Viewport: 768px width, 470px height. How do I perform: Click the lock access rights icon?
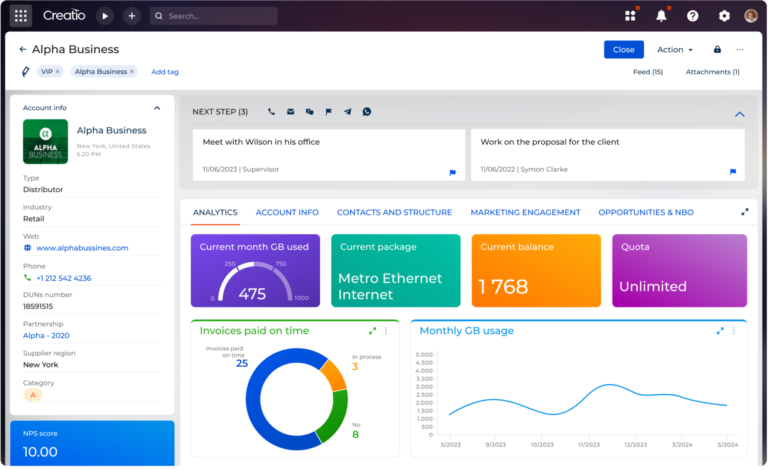tap(717, 49)
